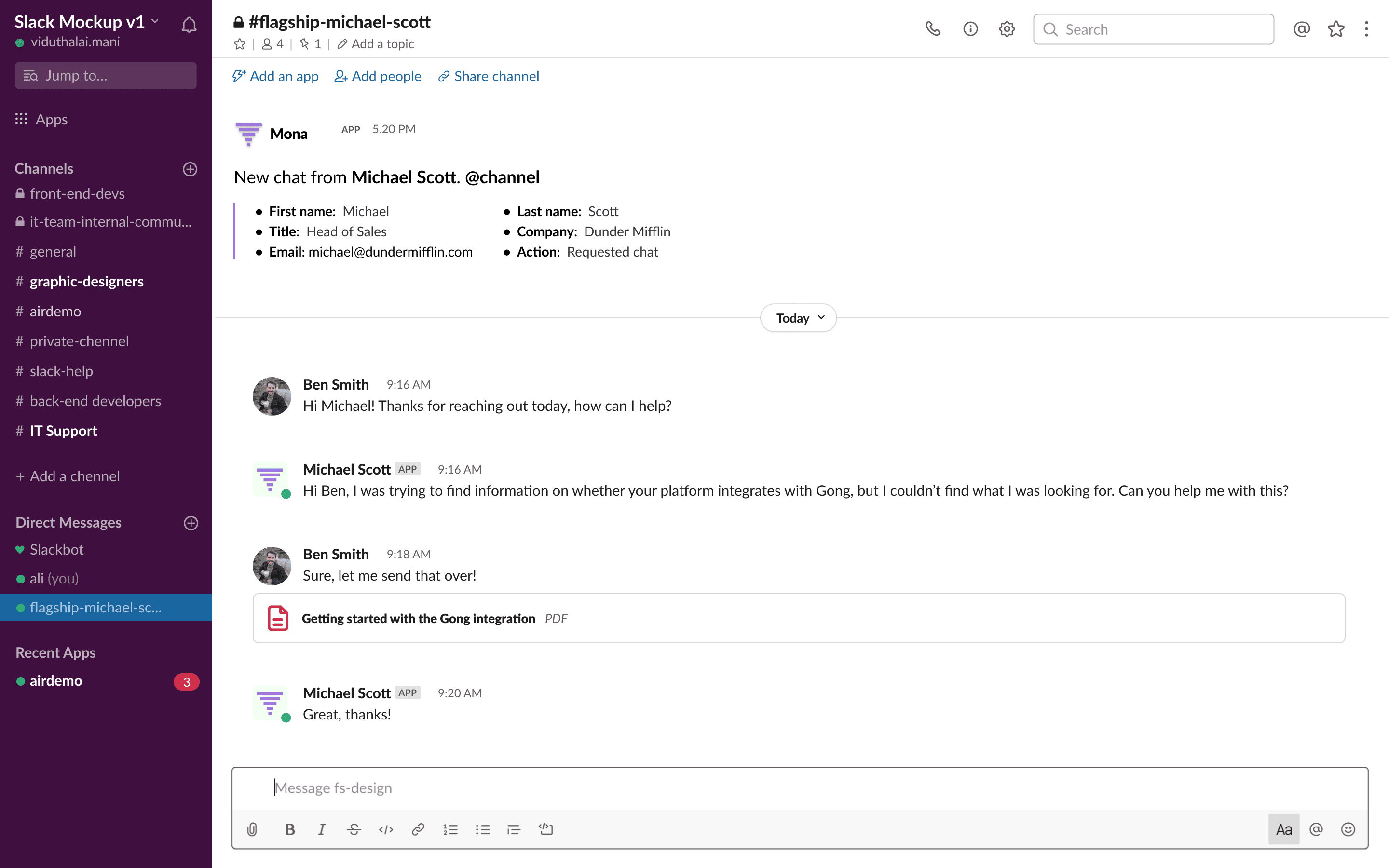Click the code formatting icon

pos(385,829)
